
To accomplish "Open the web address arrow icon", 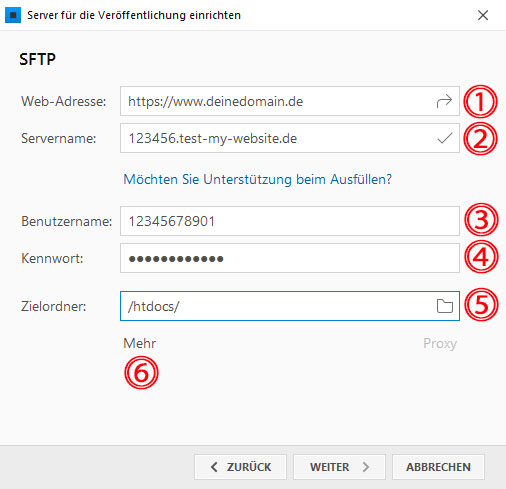I will [444, 101].
